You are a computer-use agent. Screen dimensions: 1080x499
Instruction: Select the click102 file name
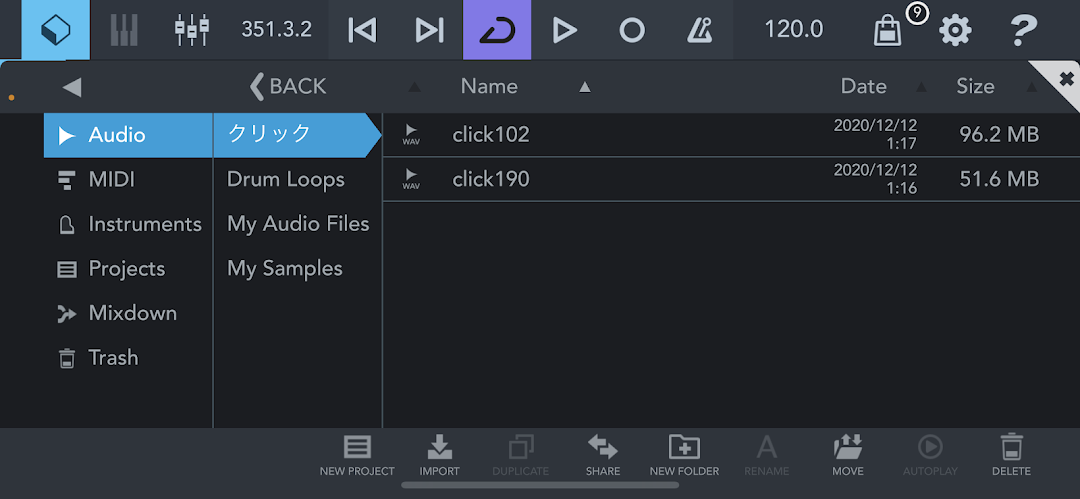491,135
